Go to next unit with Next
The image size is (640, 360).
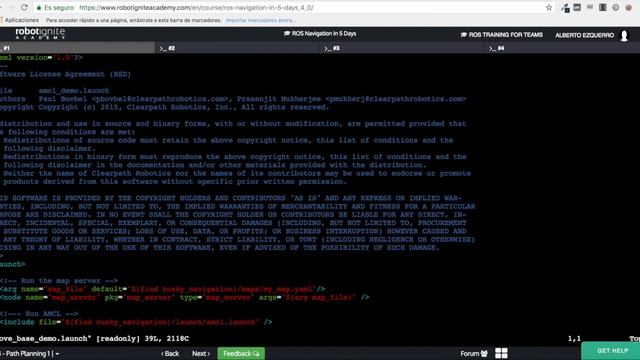pyautogui.click(x=201, y=353)
